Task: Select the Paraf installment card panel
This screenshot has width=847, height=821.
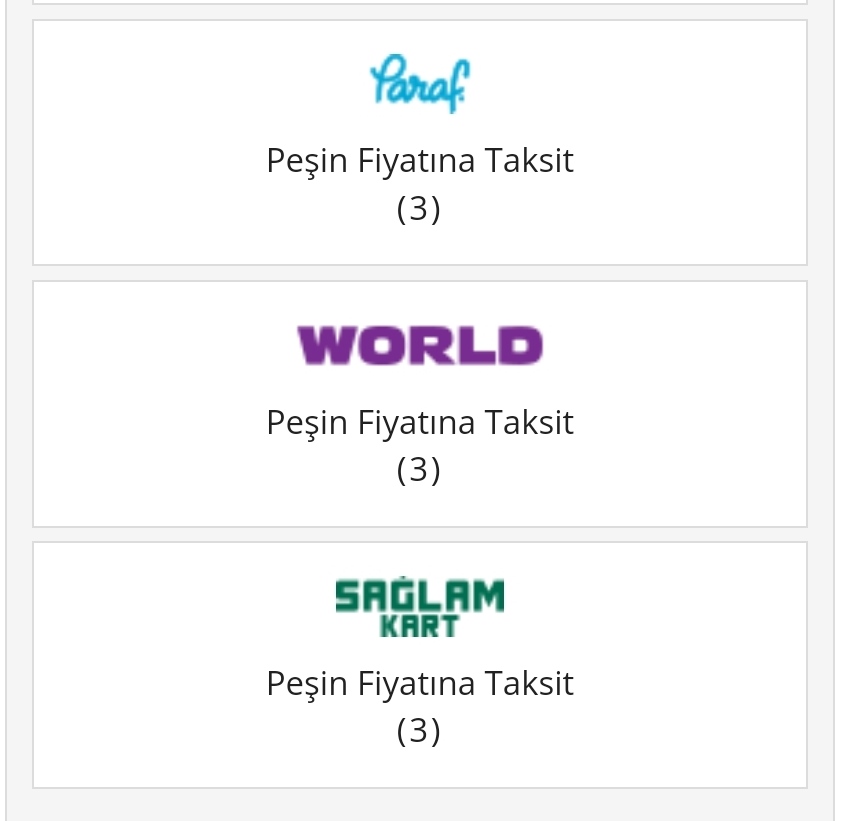Action: pyautogui.click(x=420, y=143)
